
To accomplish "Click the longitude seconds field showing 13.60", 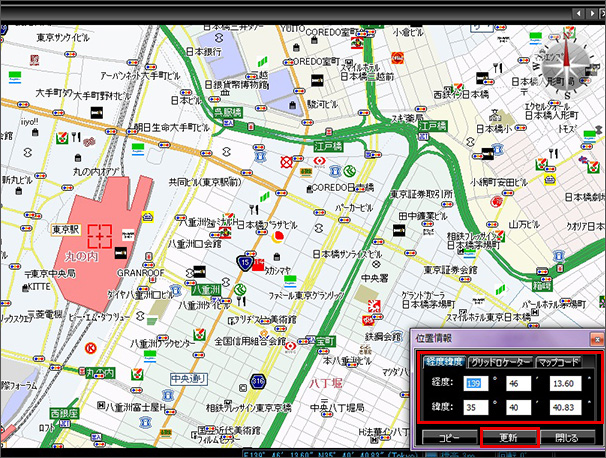I will [565, 383].
